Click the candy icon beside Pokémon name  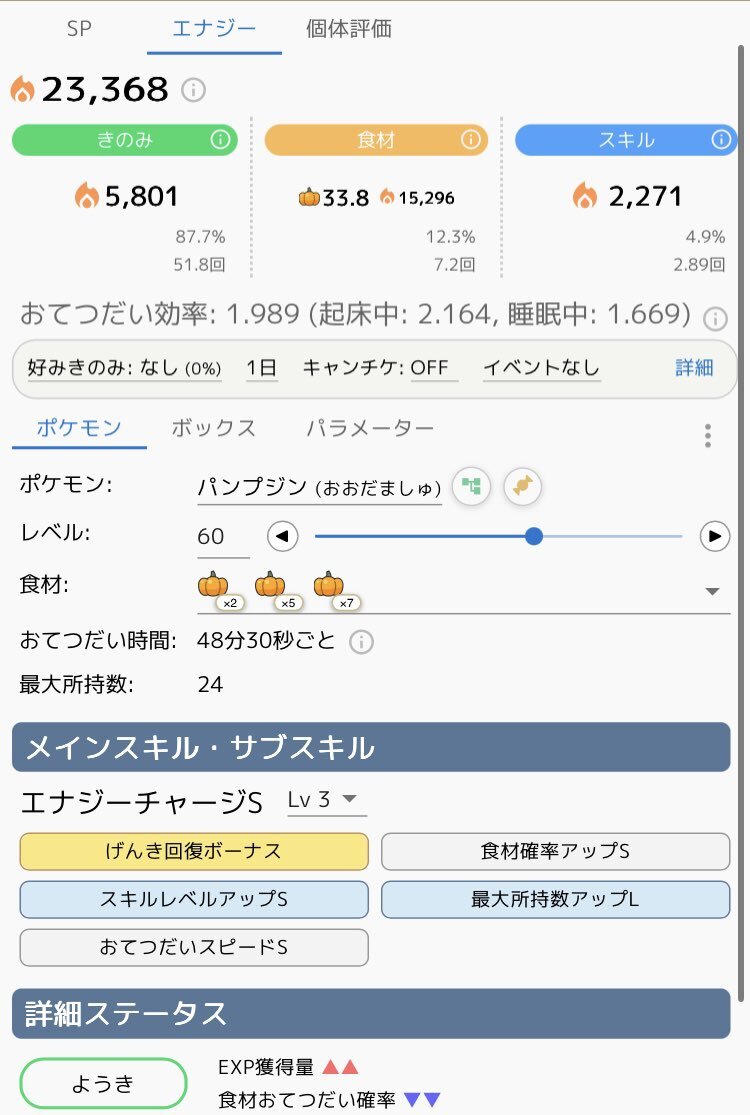point(523,487)
